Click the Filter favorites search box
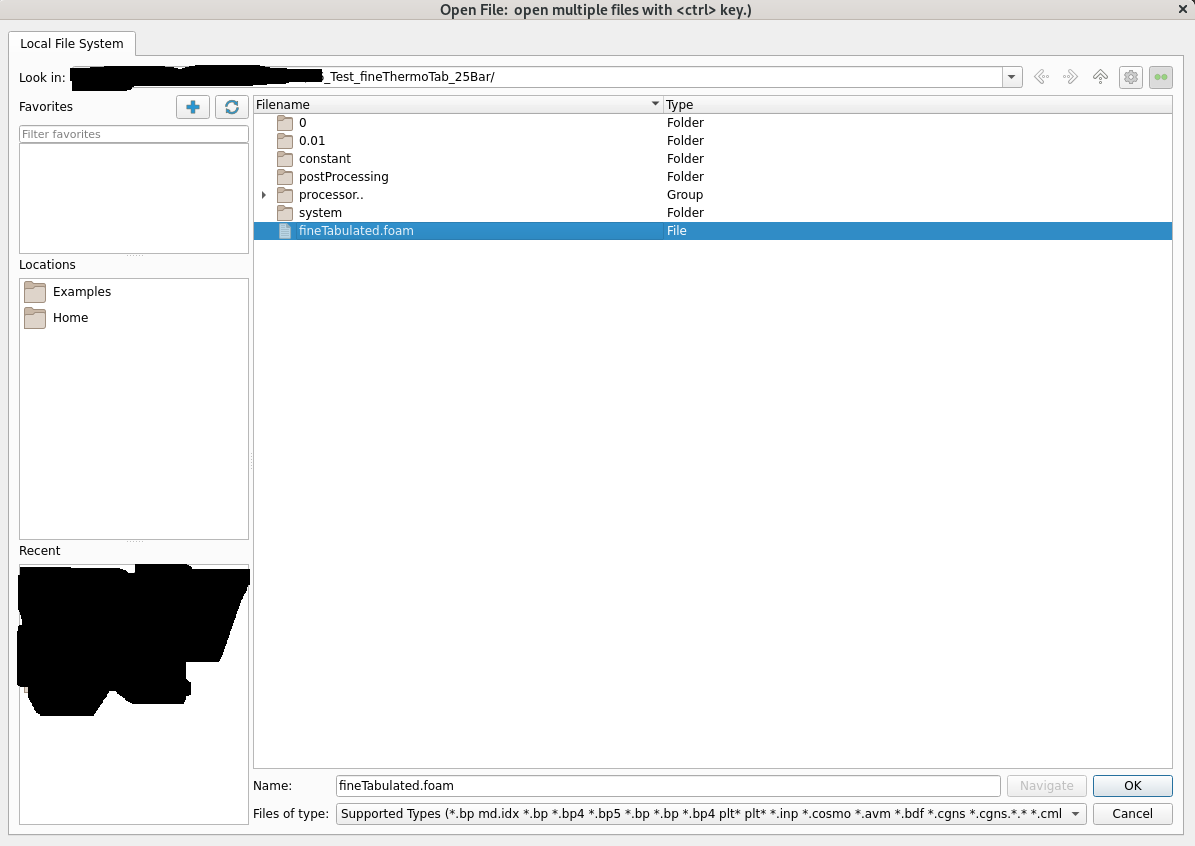 pos(133,134)
